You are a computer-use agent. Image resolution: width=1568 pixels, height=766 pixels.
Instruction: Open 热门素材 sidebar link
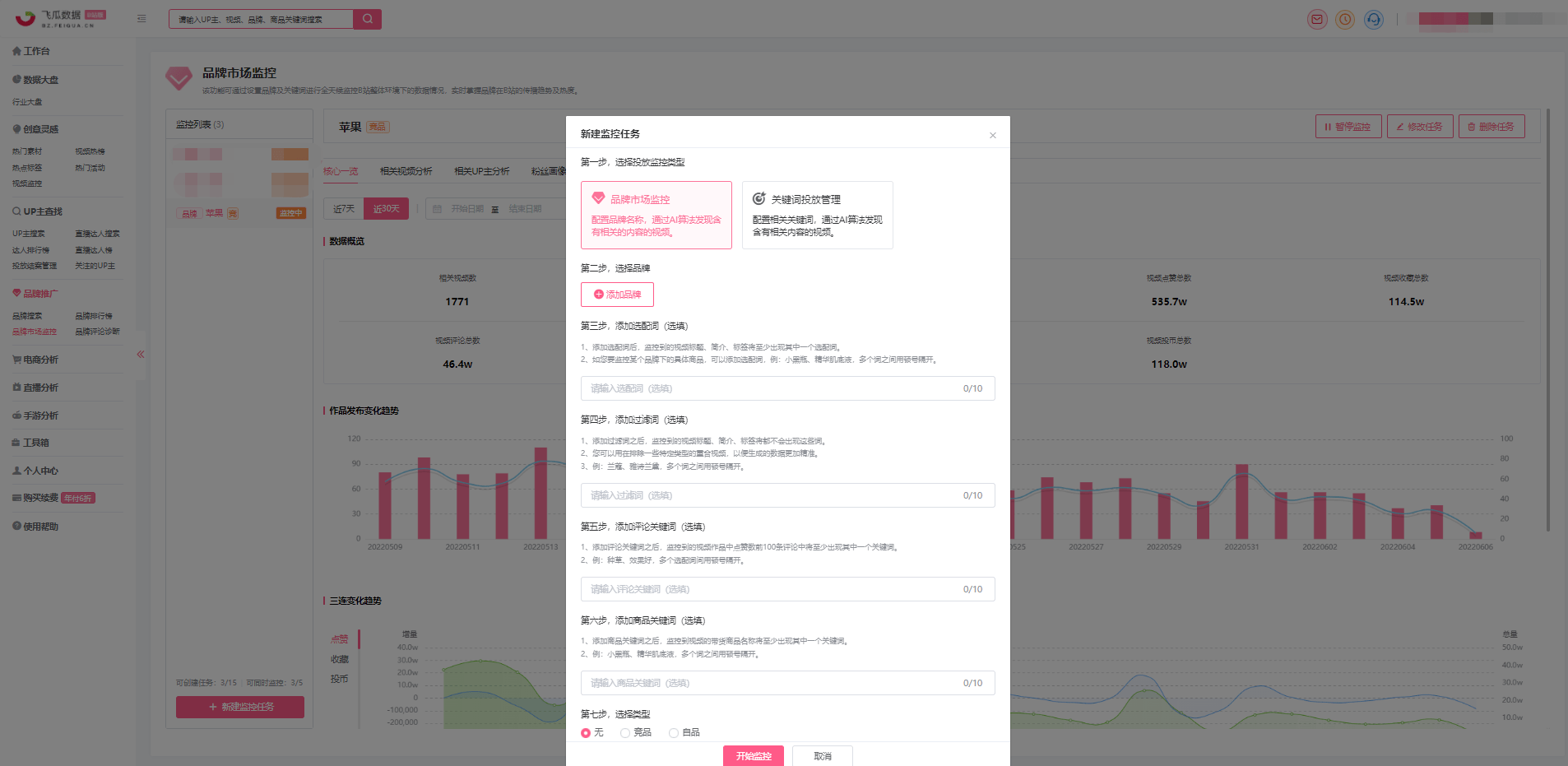(27, 151)
